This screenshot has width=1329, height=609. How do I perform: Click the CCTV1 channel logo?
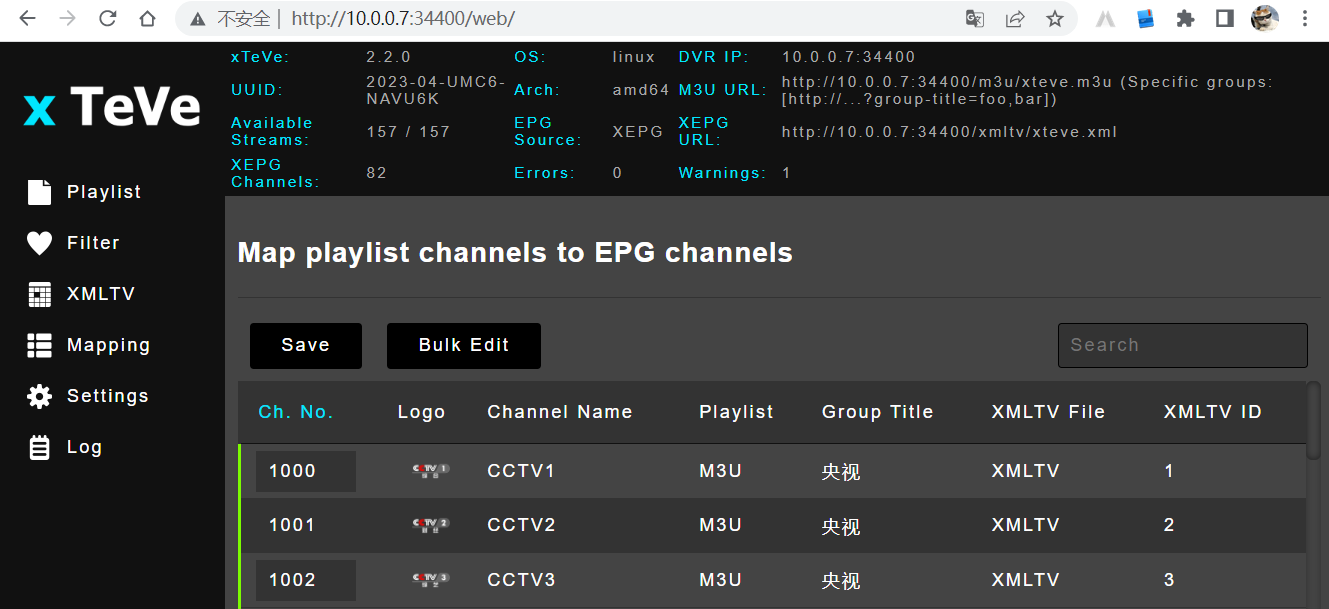pos(431,470)
